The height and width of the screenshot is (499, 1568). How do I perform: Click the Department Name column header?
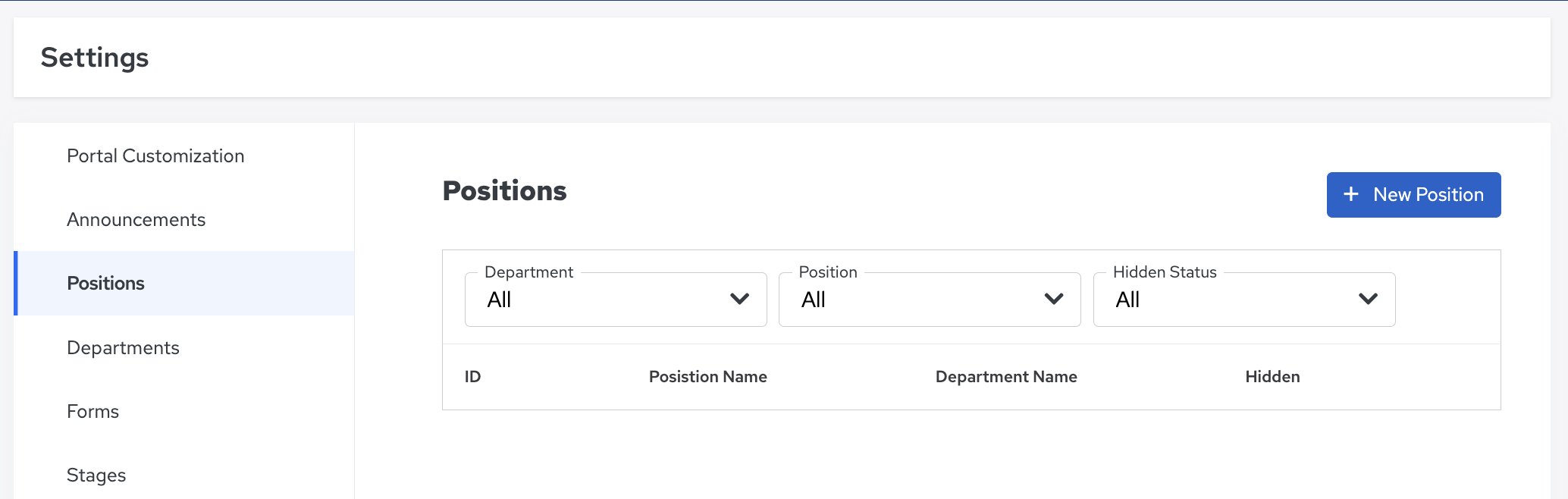pos(1006,376)
